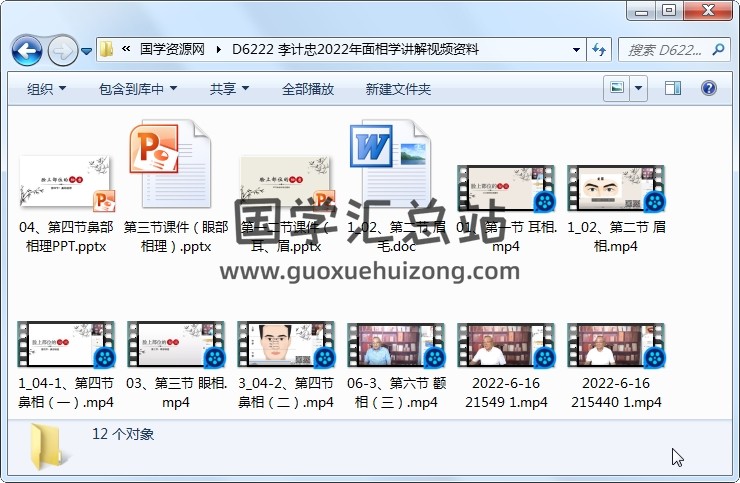Select the 第三节课件（眼部相理）.pptx PowerPoint icon
Viewport: 740px width, 483px height.
pyautogui.click(x=170, y=164)
